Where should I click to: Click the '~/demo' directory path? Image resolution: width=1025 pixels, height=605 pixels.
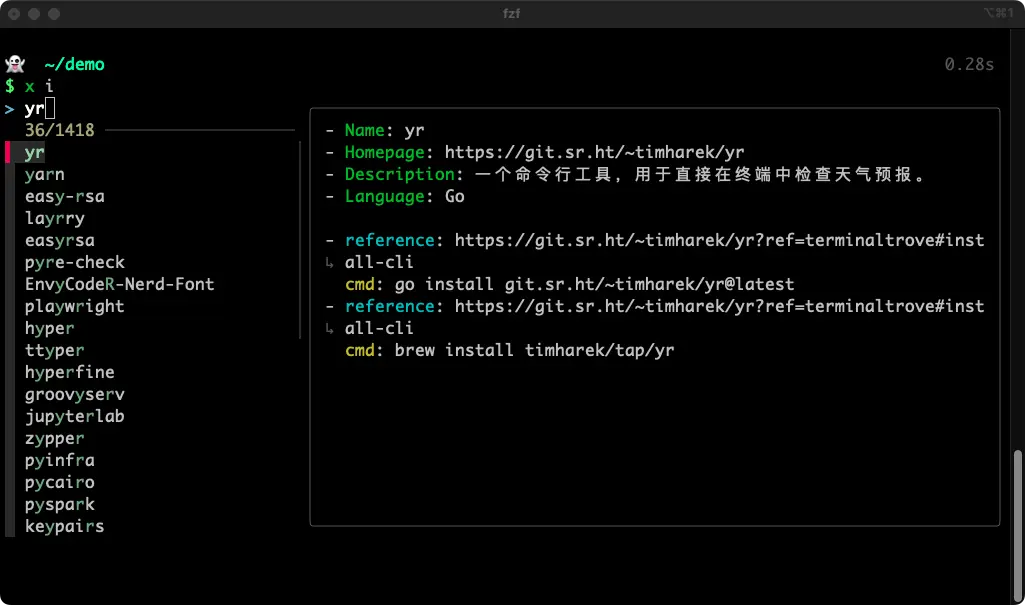point(75,64)
